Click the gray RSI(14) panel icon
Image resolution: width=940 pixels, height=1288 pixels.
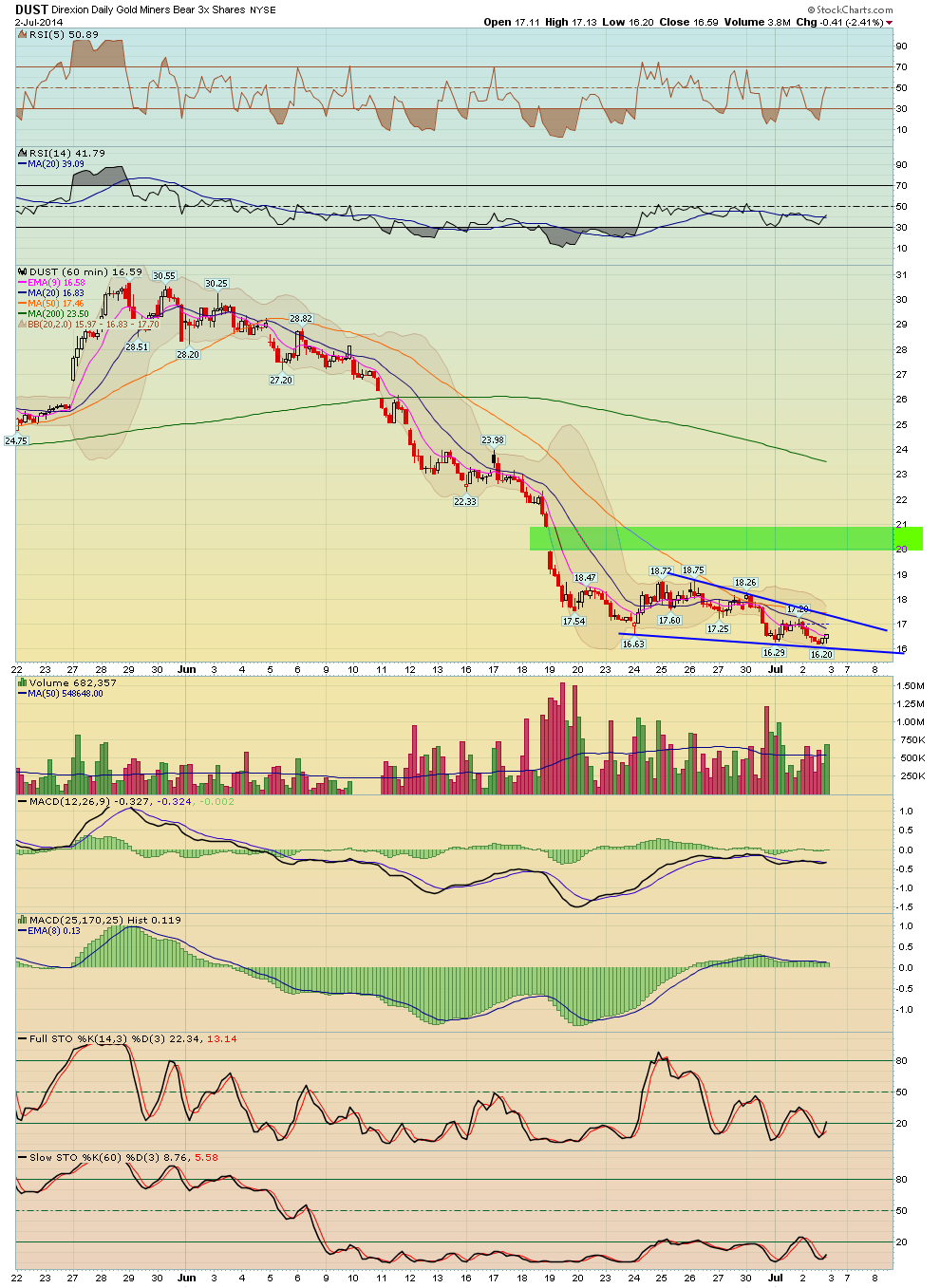23,153
